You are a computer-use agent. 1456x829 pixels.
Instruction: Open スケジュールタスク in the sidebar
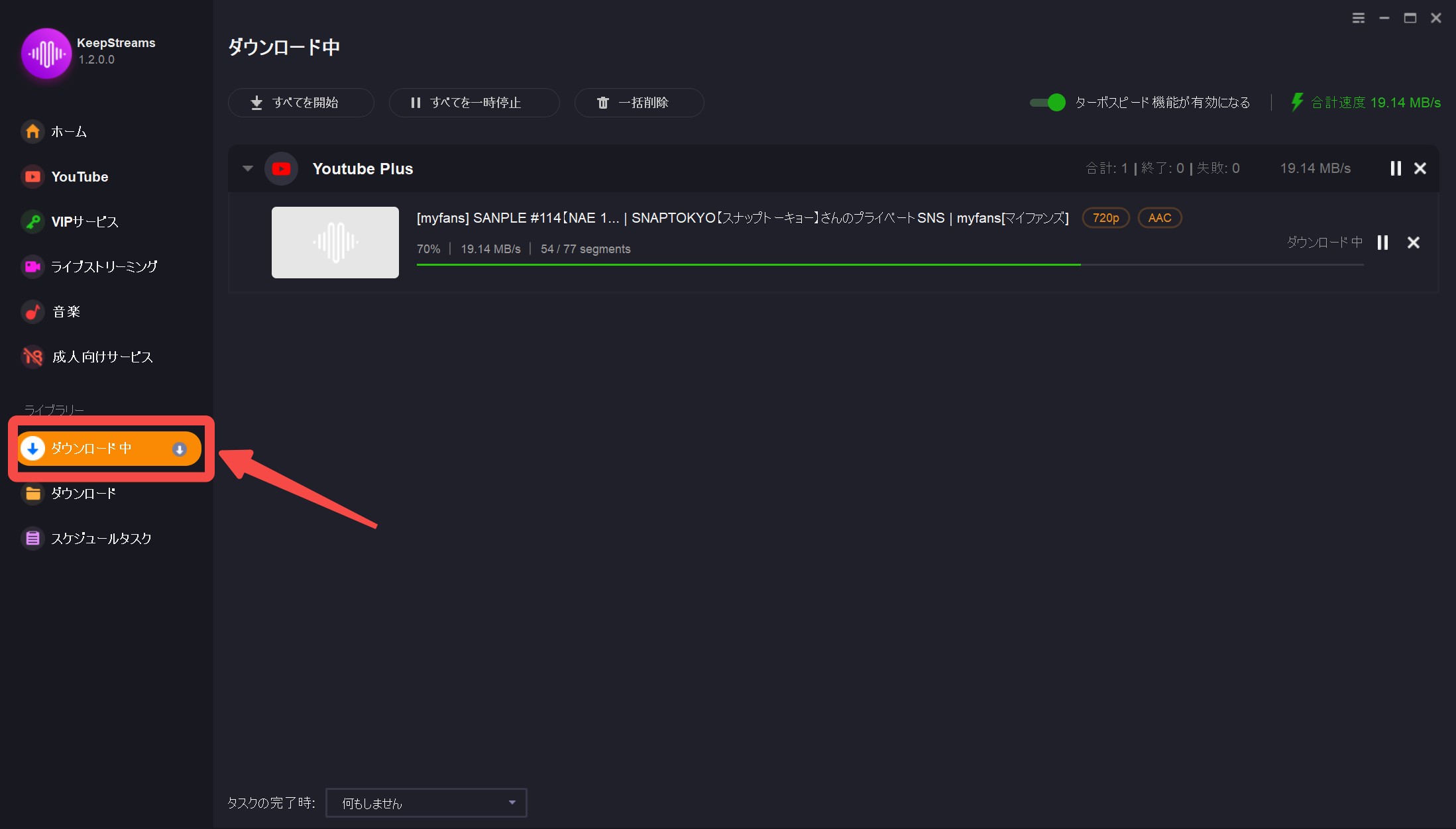click(101, 539)
